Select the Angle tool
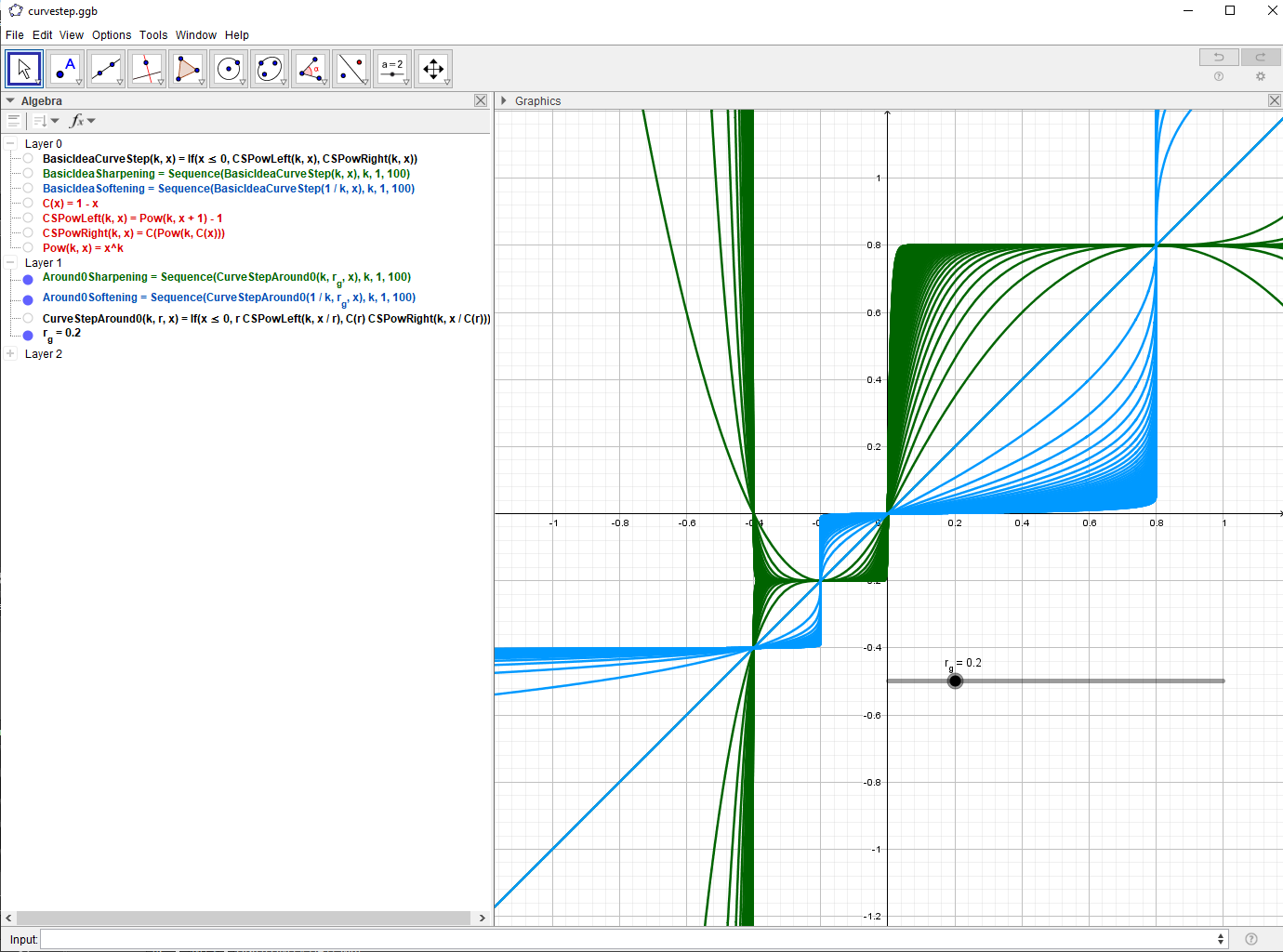1283x952 pixels. click(x=311, y=69)
